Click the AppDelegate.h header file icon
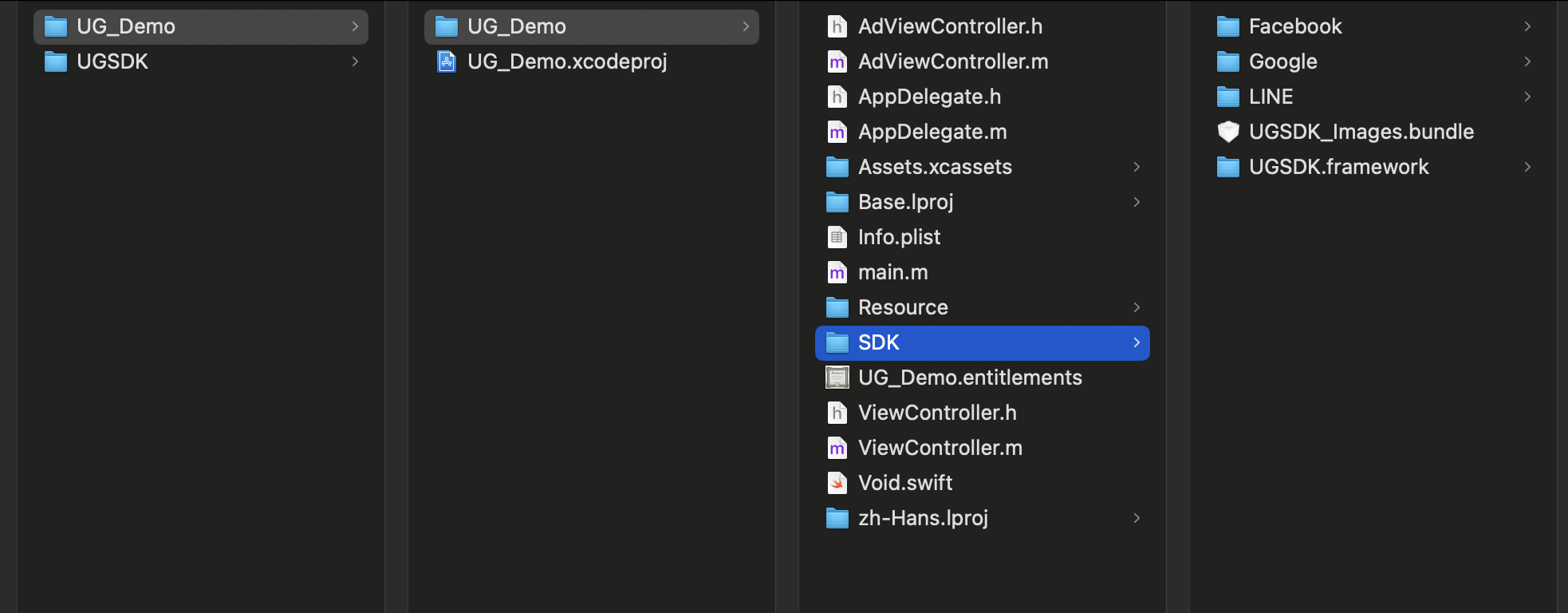This screenshot has height=613, width=1568. (837, 97)
